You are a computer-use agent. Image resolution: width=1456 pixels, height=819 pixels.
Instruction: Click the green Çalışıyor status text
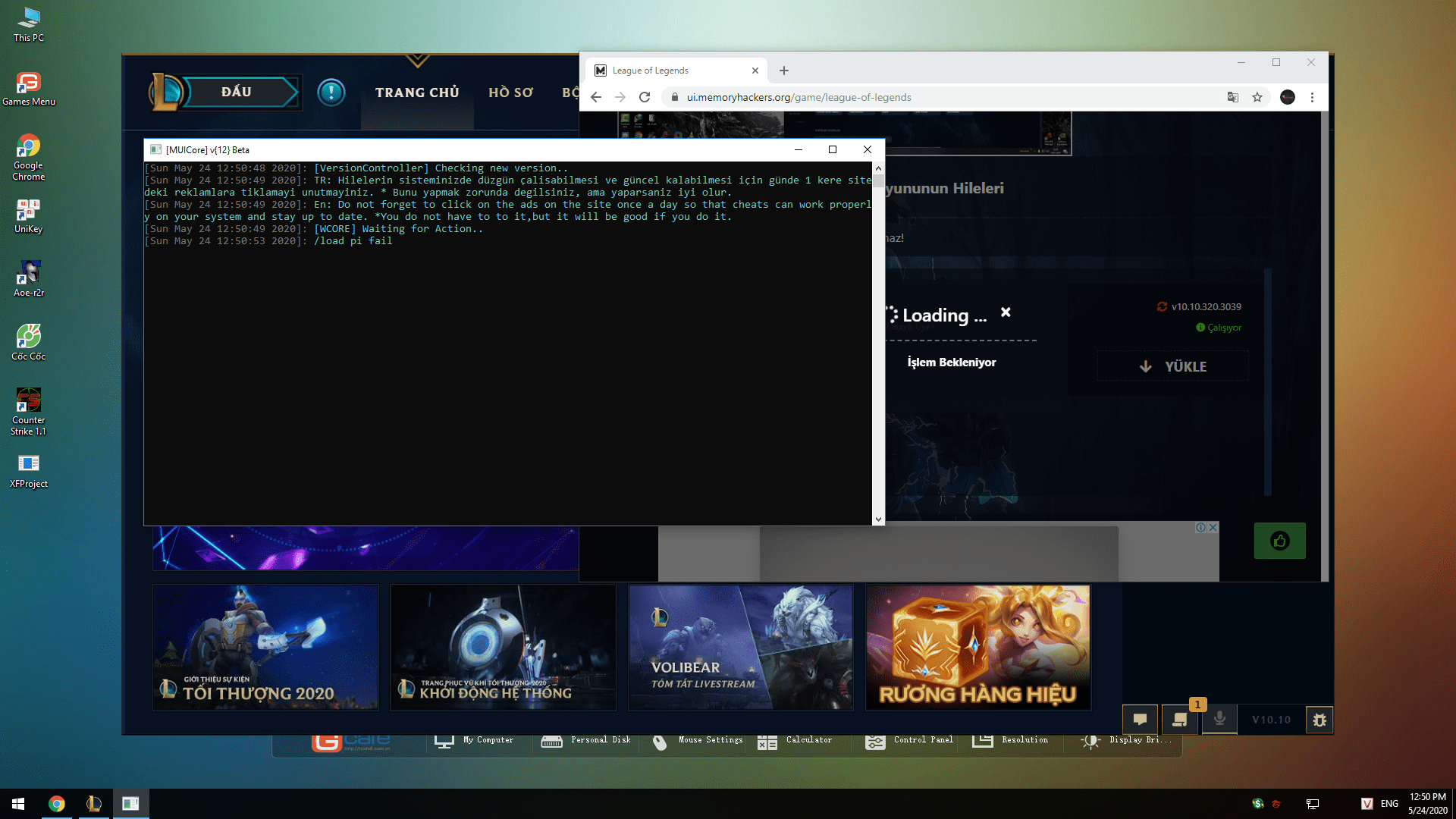coord(1224,328)
